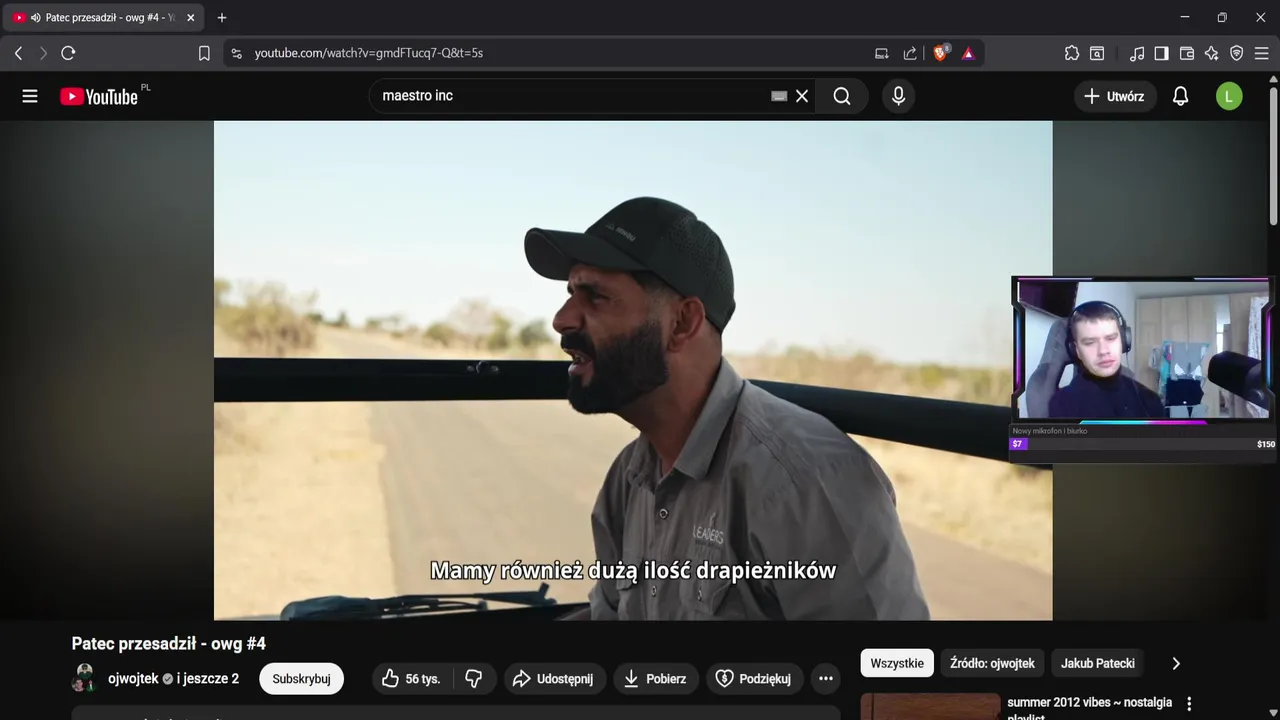Open the summer 2012 vibes thumbnail
This screenshot has height=720, width=1280.
coord(930,707)
